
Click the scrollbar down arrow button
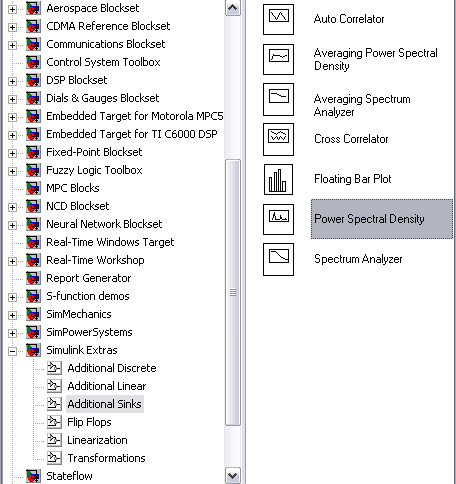coord(233,476)
